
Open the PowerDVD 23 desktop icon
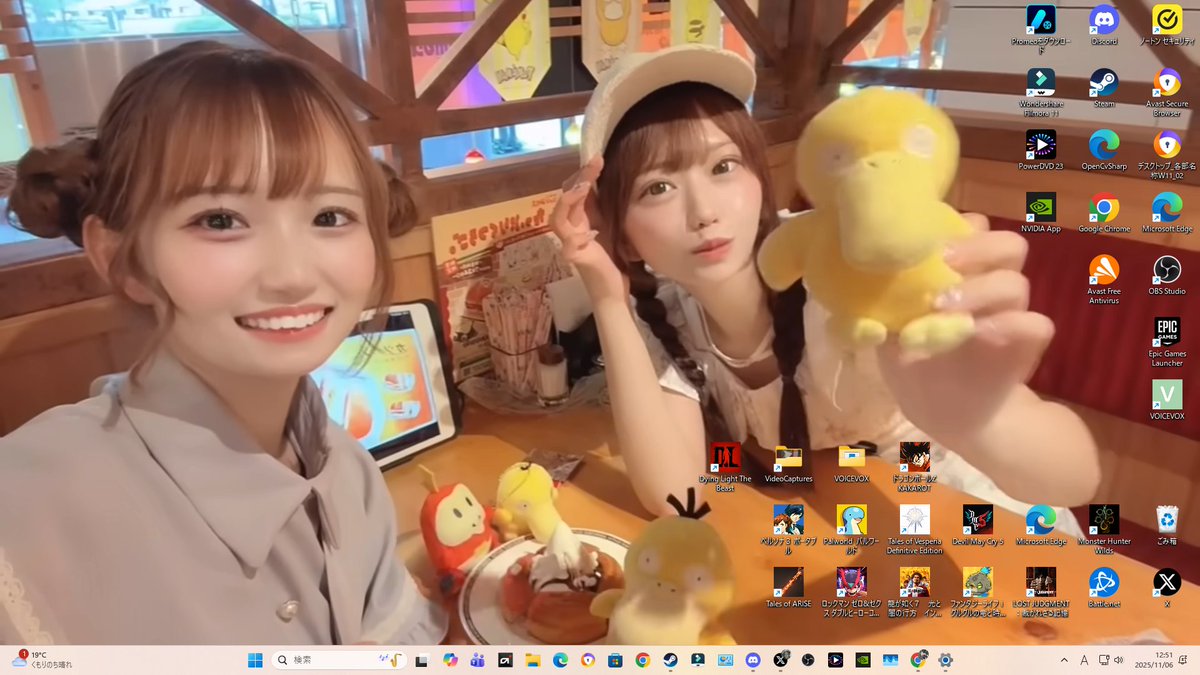pos(1041,150)
